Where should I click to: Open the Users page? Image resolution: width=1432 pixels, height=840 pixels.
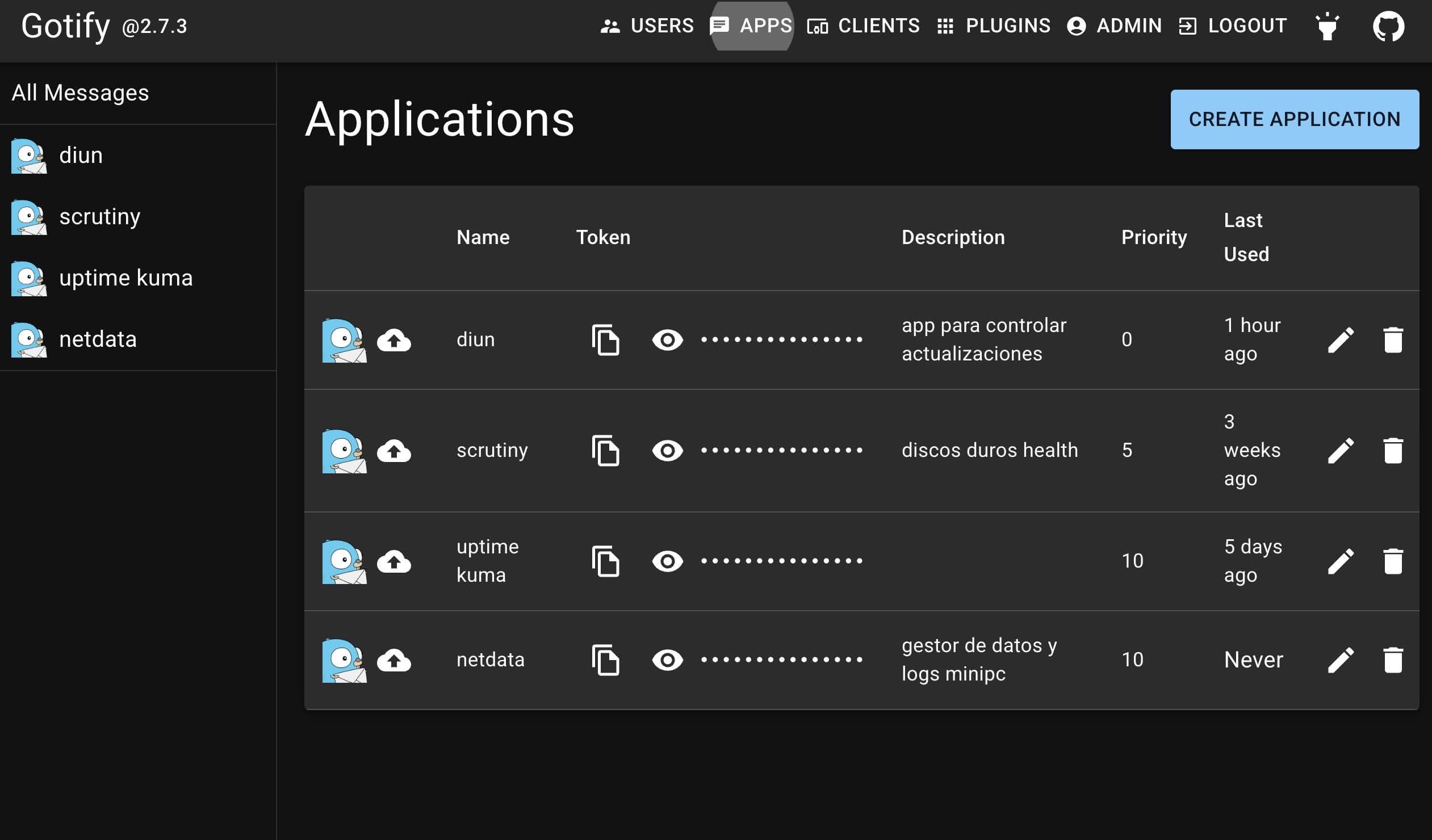coord(647,26)
